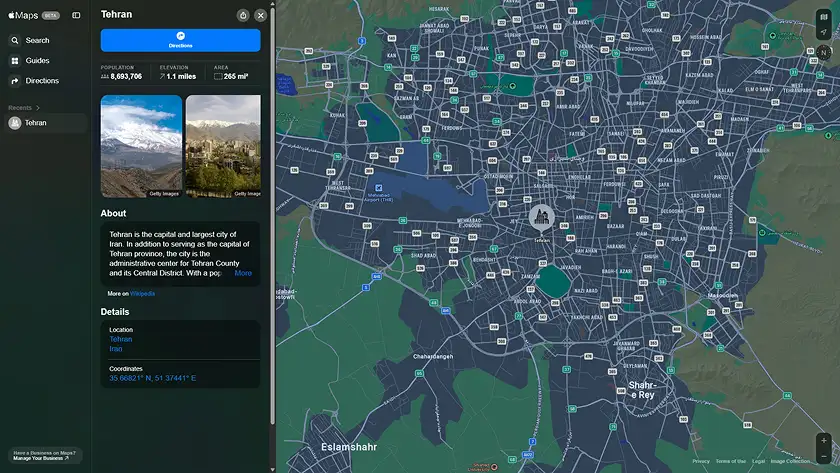This screenshot has width=840, height=473.
Task: Click the Tehran city pin on map
Action: [542, 217]
